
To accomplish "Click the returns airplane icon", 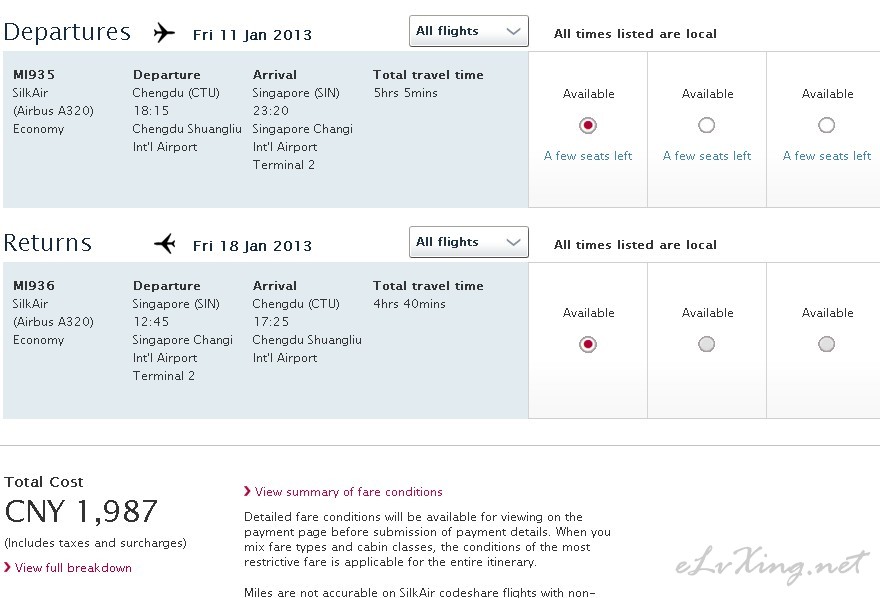I will click(x=165, y=243).
